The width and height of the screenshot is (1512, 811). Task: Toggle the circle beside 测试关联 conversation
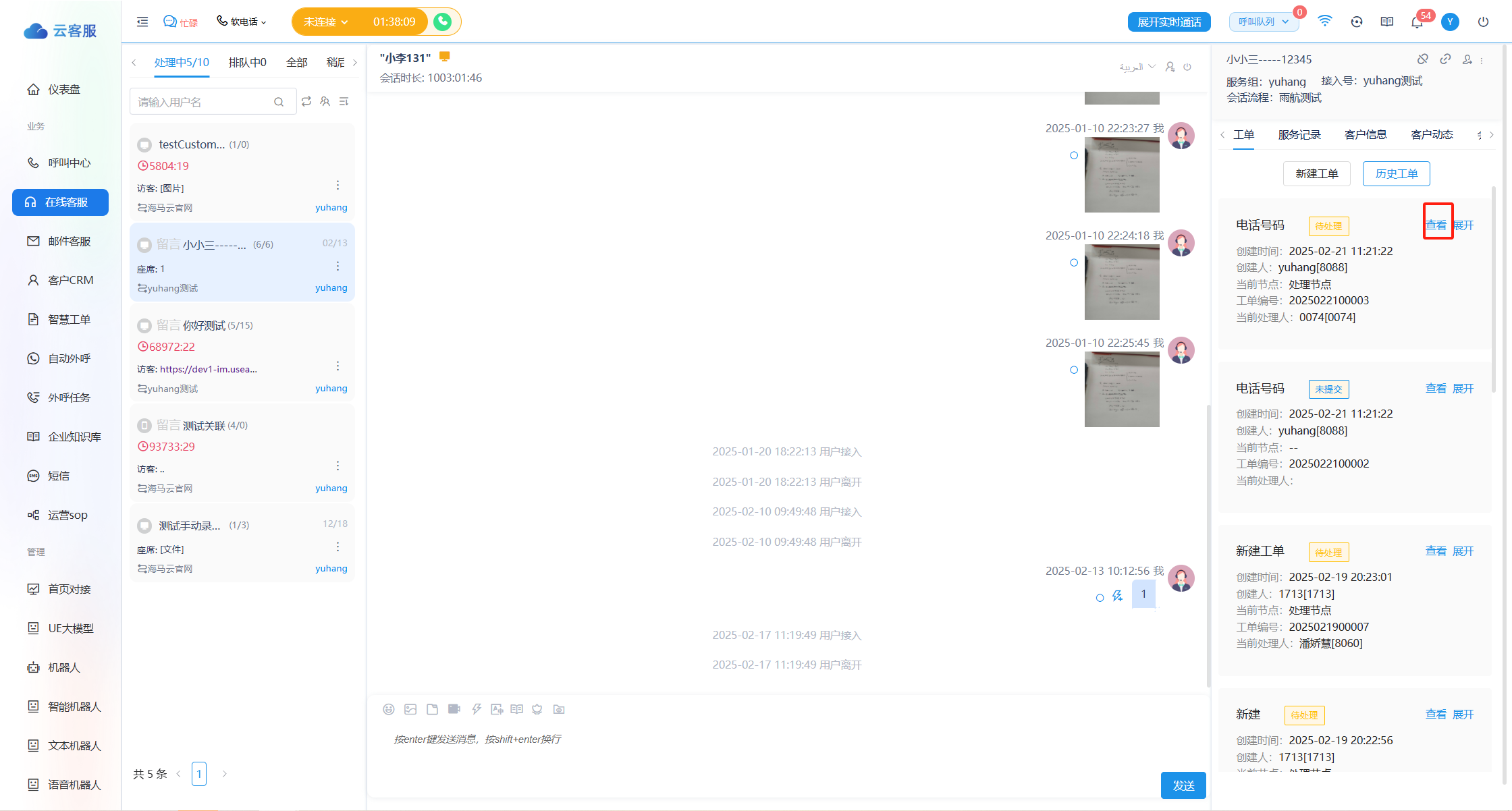coord(144,426)
